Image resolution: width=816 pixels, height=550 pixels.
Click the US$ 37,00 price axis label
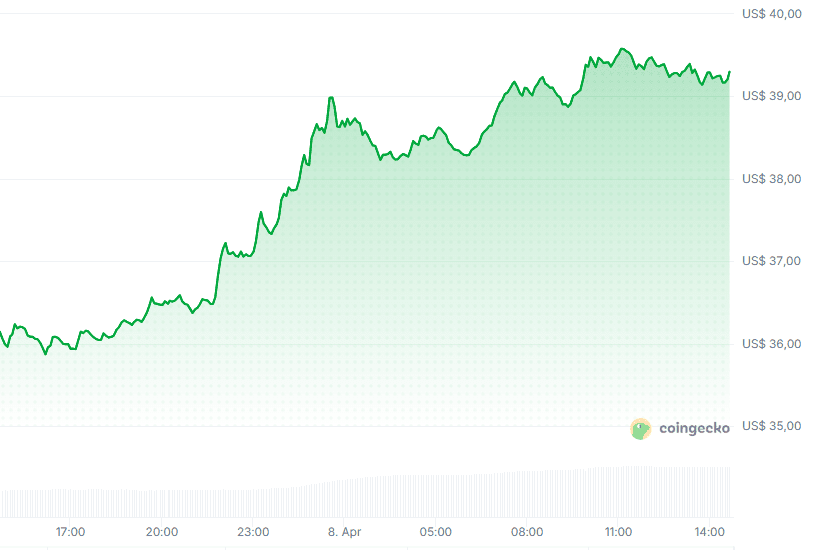click(771, 261)
